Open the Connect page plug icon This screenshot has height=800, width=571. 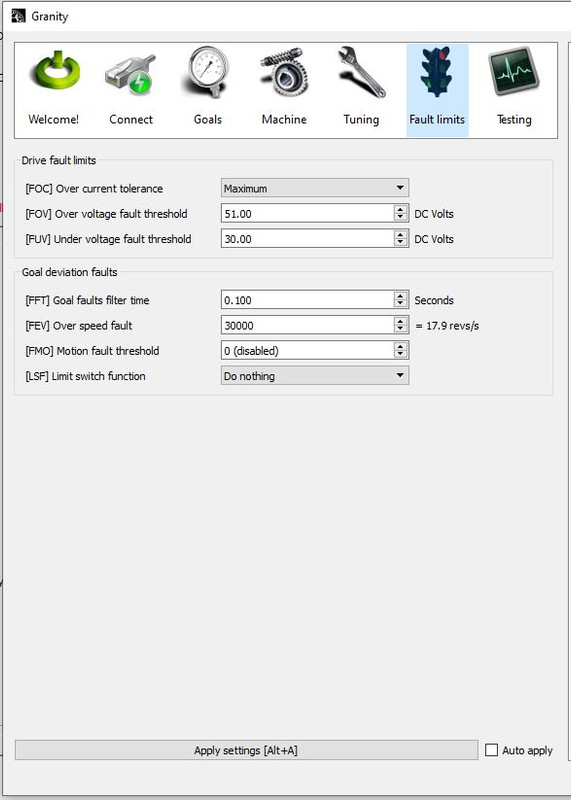131,75
